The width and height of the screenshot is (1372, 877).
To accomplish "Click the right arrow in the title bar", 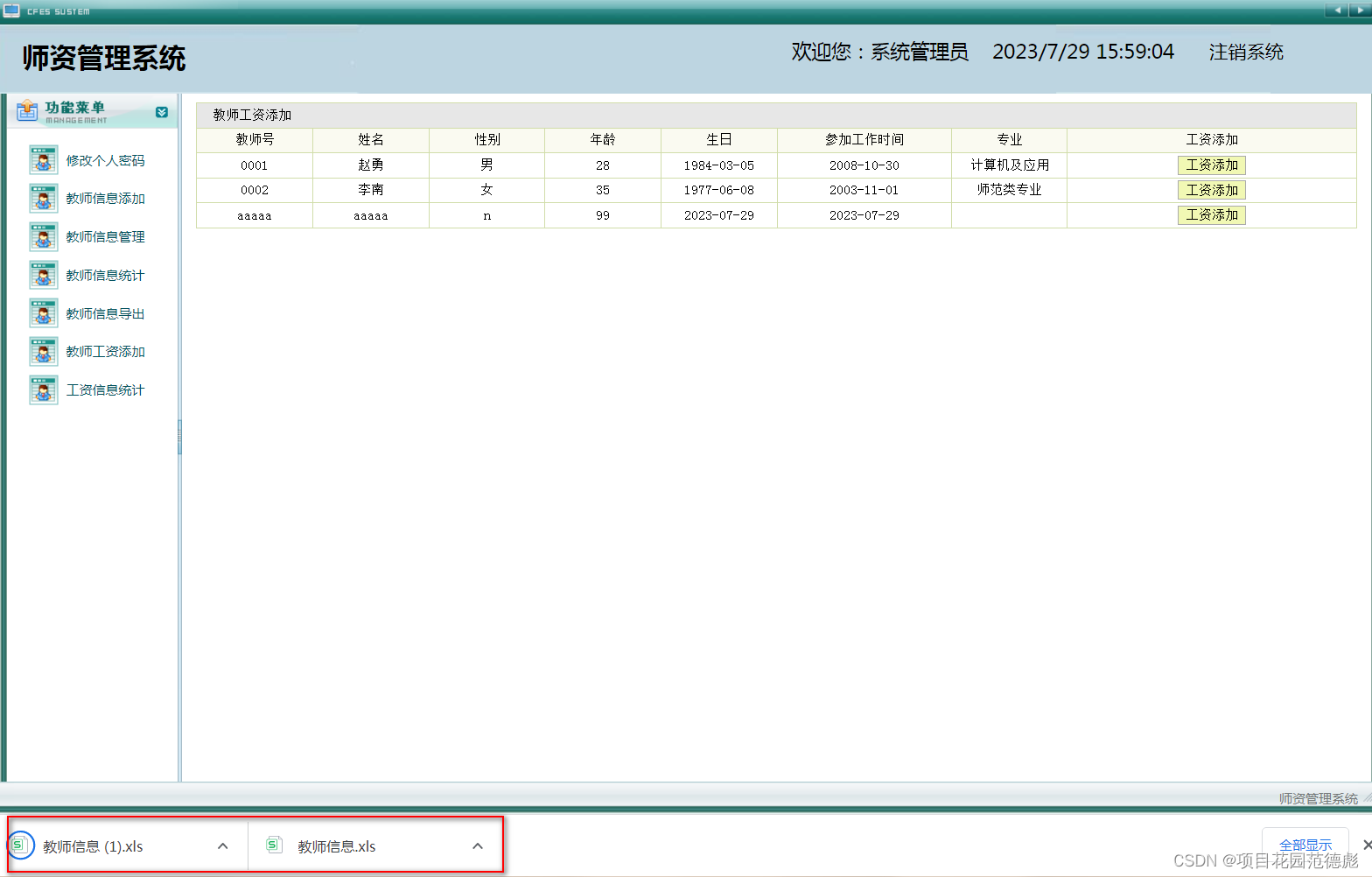I will [x=1361, y=11].
